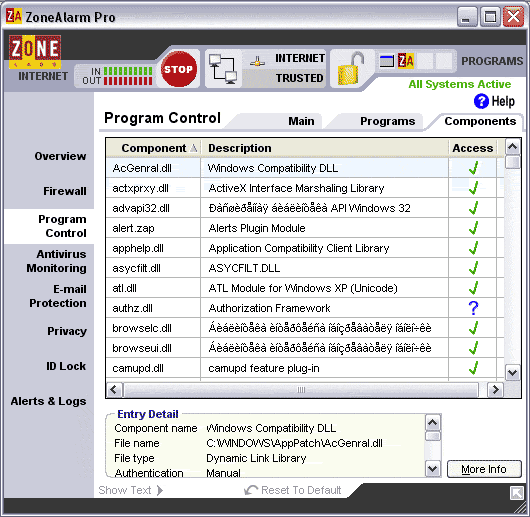
Task: Click the window icon beside the ZA program icon
Action: (387, 61)
